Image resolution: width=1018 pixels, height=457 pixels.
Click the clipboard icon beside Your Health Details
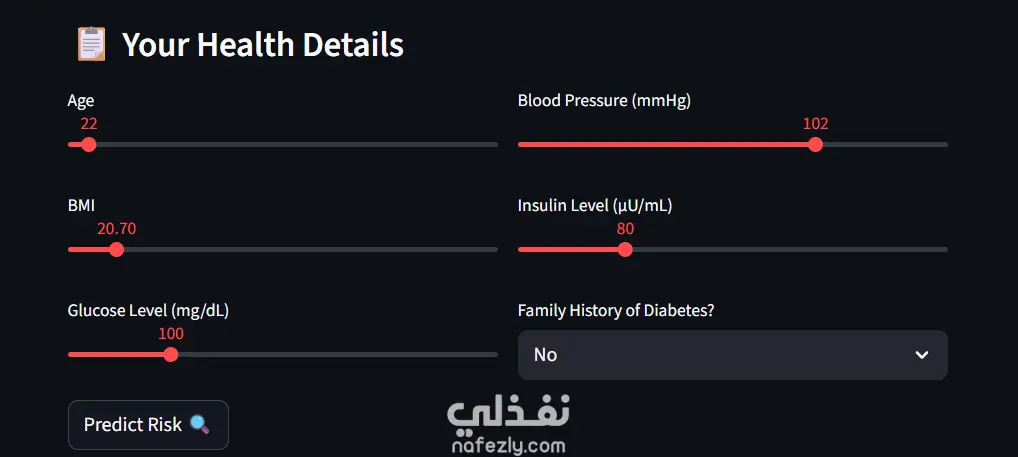click(x=91, y=44)
